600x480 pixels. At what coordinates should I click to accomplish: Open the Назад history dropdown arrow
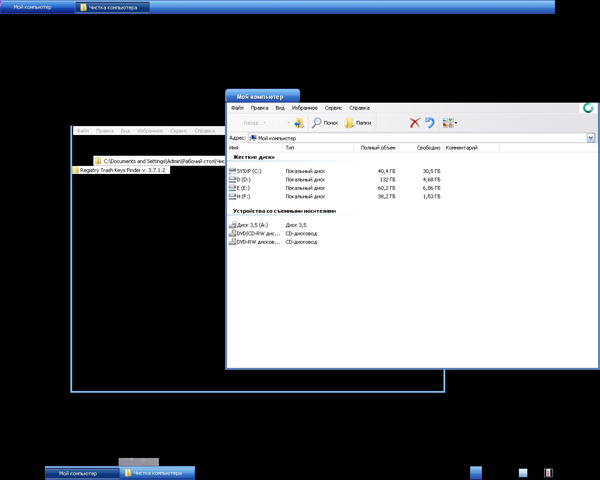pyautogui.click(x=264, y=123)
